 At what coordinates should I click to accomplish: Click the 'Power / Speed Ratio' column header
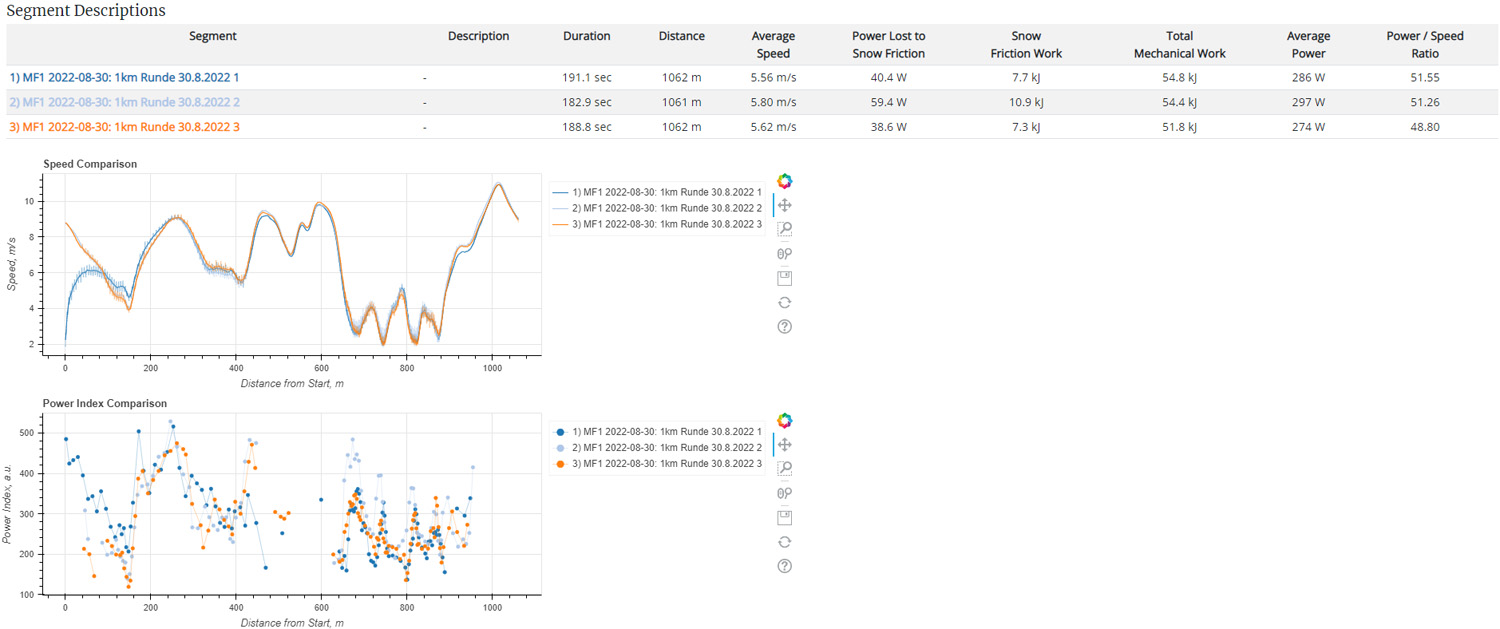1425,45
